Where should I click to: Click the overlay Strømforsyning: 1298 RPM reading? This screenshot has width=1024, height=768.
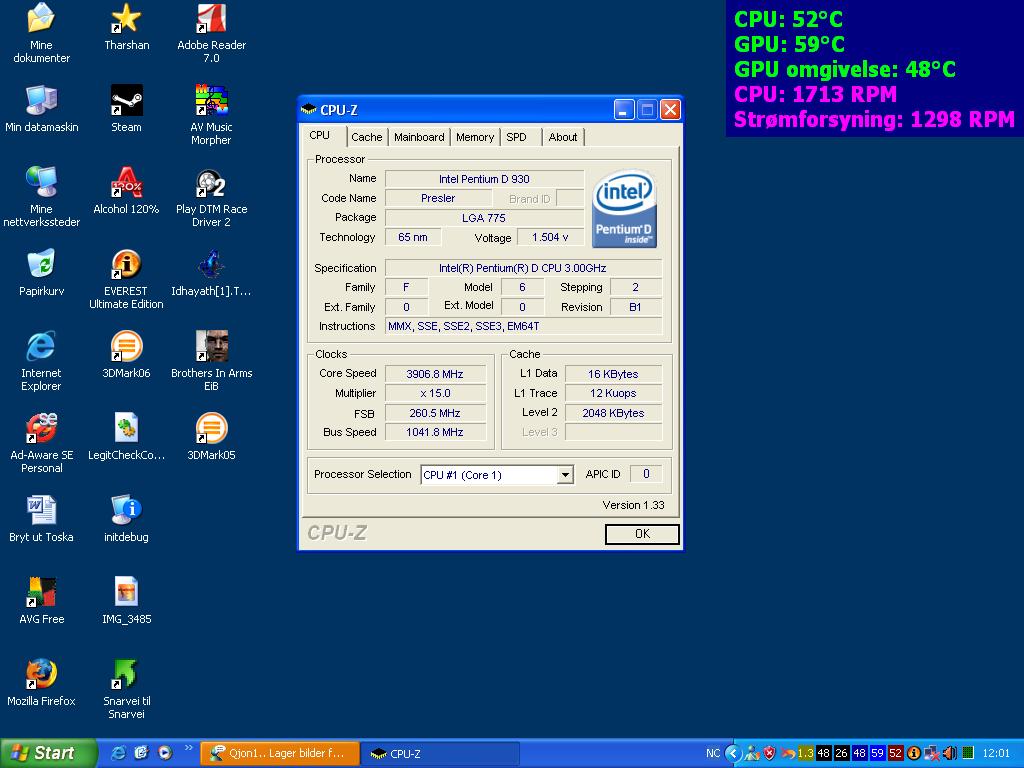(x=874, y=120)
